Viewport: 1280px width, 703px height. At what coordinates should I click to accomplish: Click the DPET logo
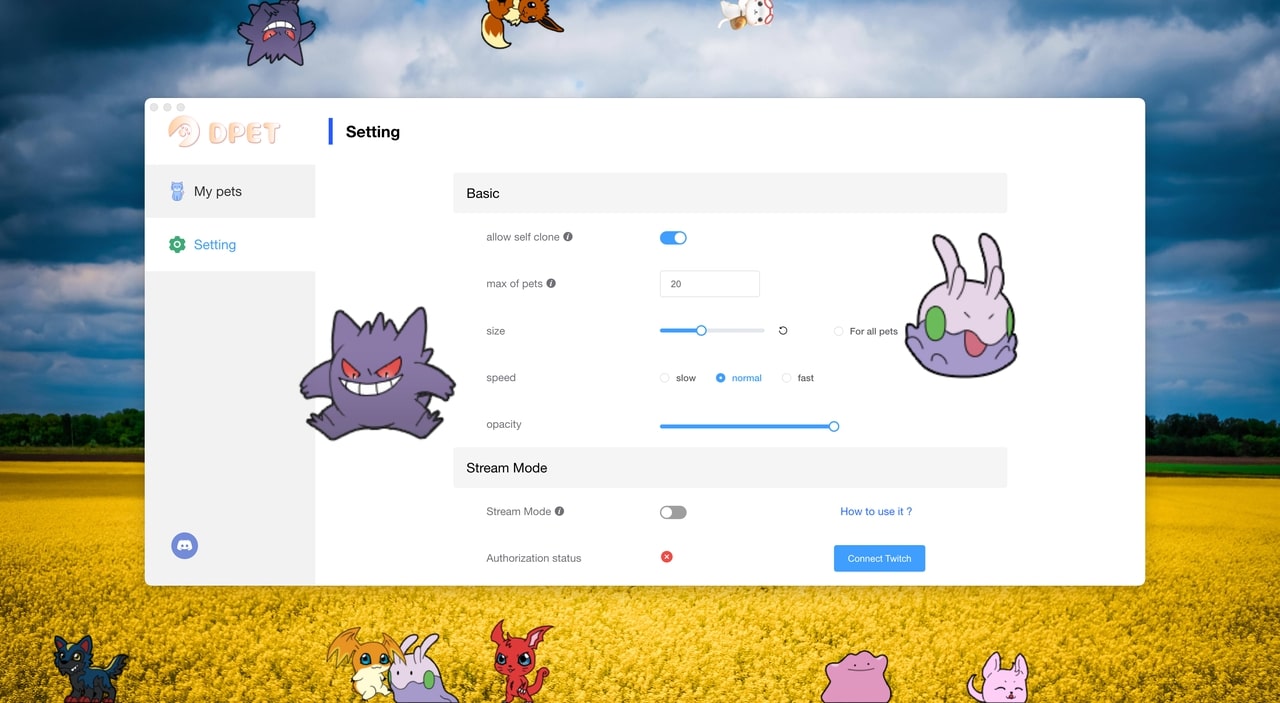click(224, 132)
